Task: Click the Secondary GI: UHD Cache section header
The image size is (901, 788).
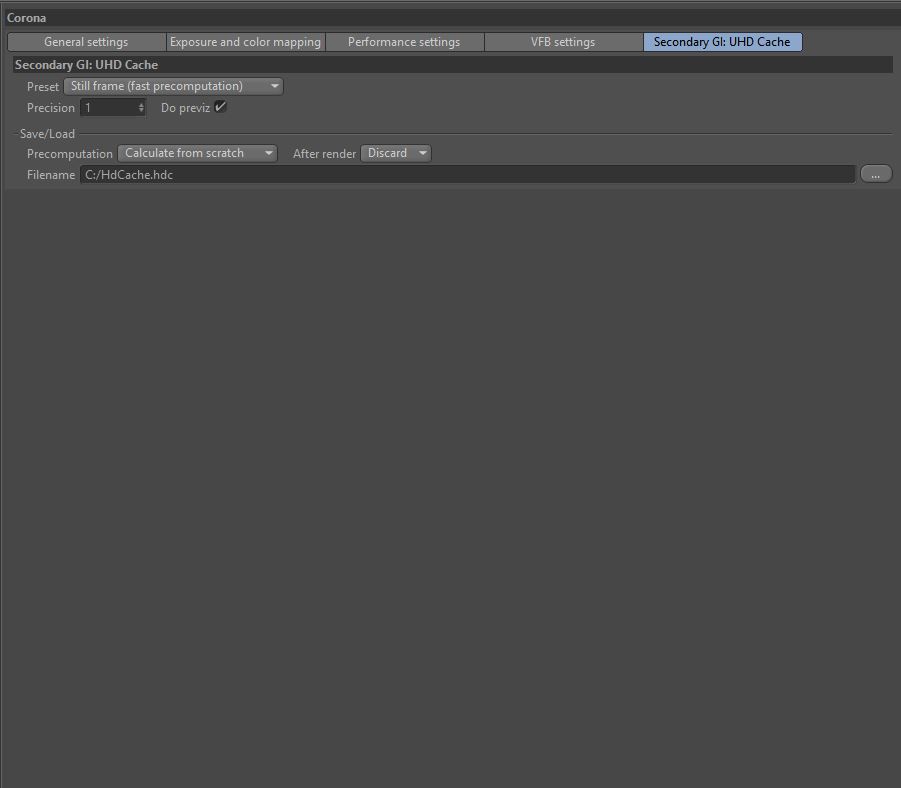Action: click(x=453, y=64)
